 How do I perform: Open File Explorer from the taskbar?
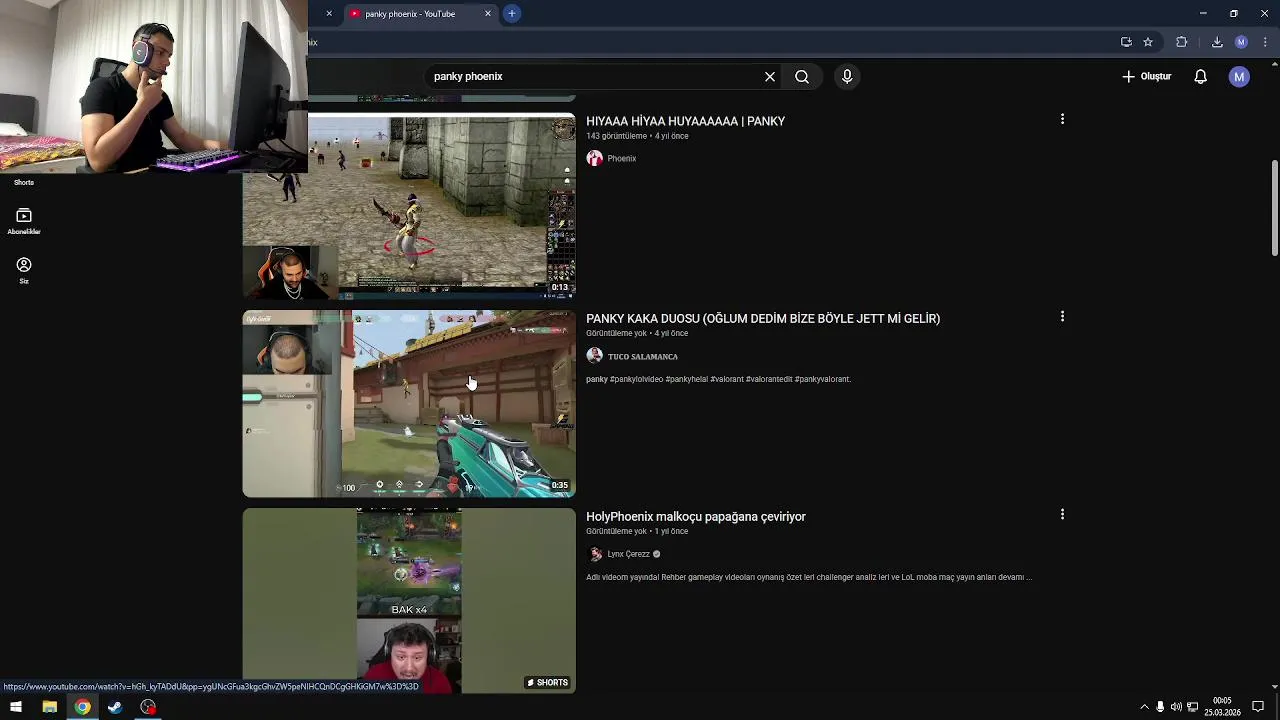tap(49, 707)
